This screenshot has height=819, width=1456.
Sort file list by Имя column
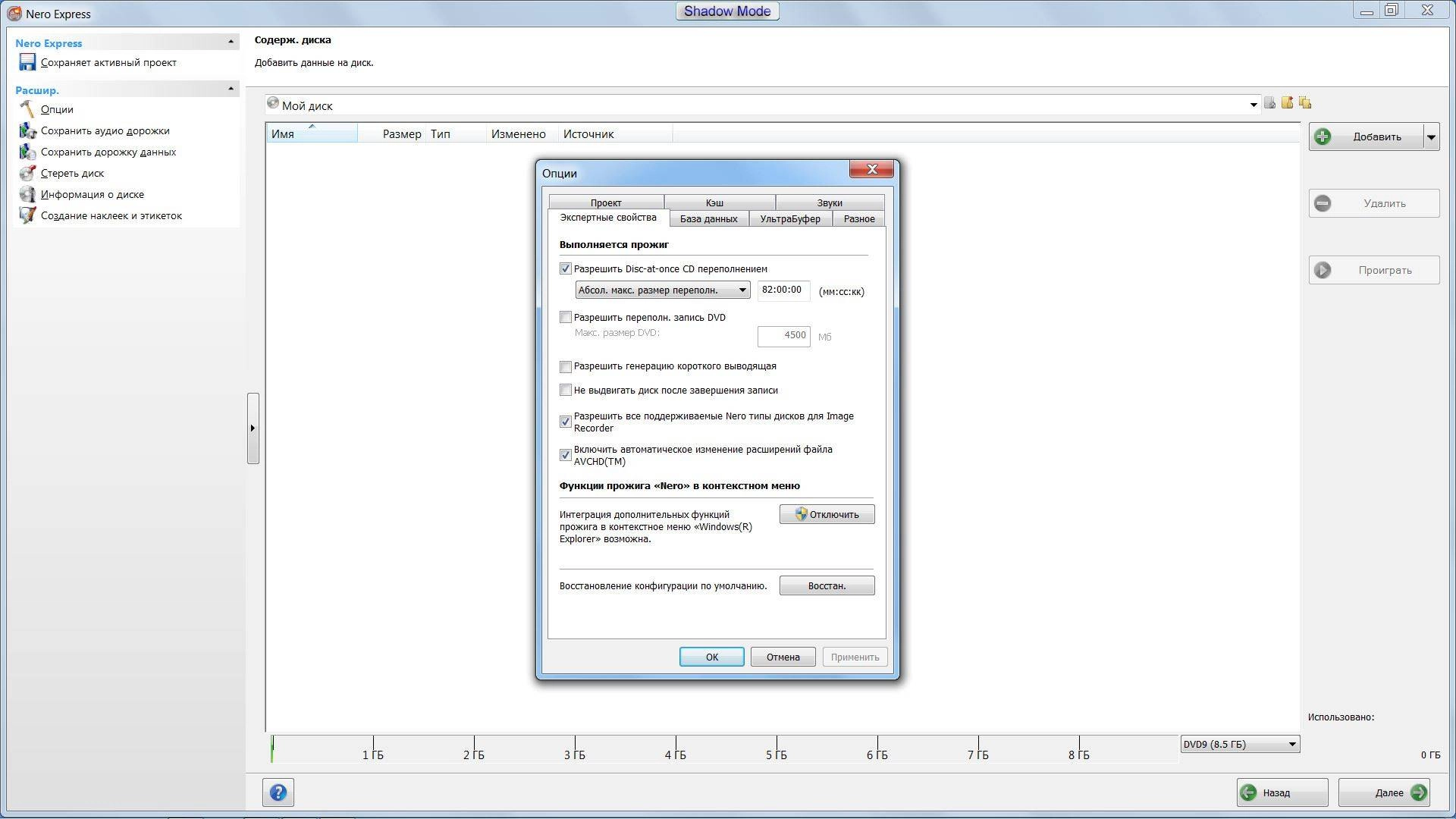312,133
